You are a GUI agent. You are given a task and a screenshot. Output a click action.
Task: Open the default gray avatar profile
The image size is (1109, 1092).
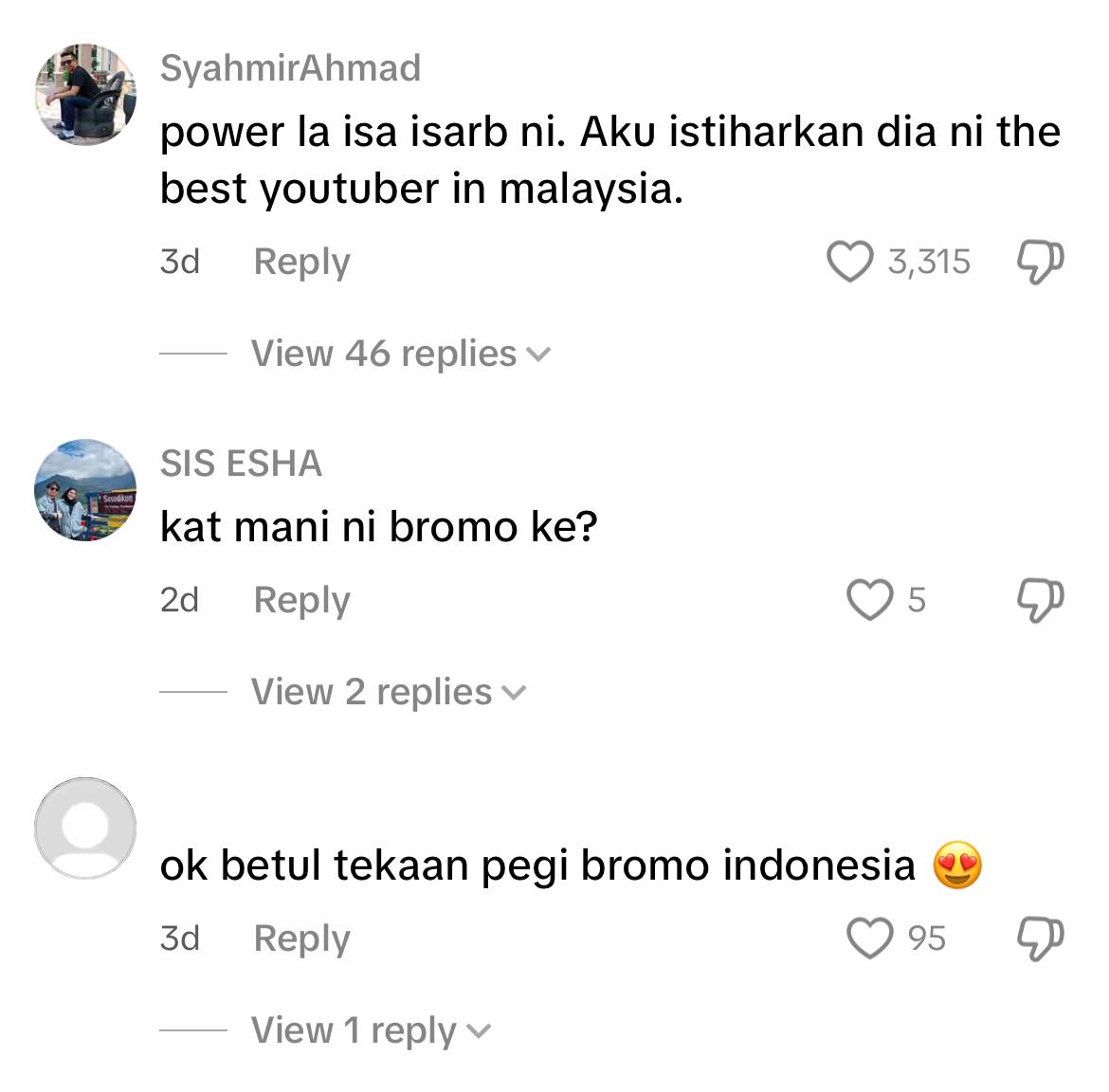[x=85, y=828]
